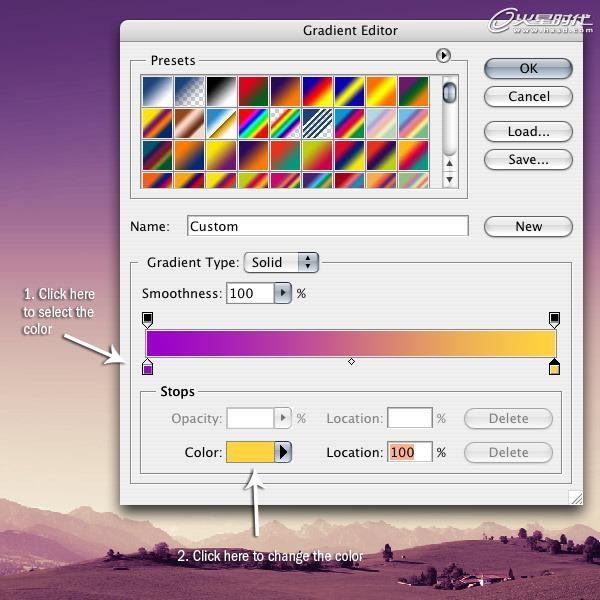Click New to add gradient preset
The image size is (600, 600).
pos(528,226)
